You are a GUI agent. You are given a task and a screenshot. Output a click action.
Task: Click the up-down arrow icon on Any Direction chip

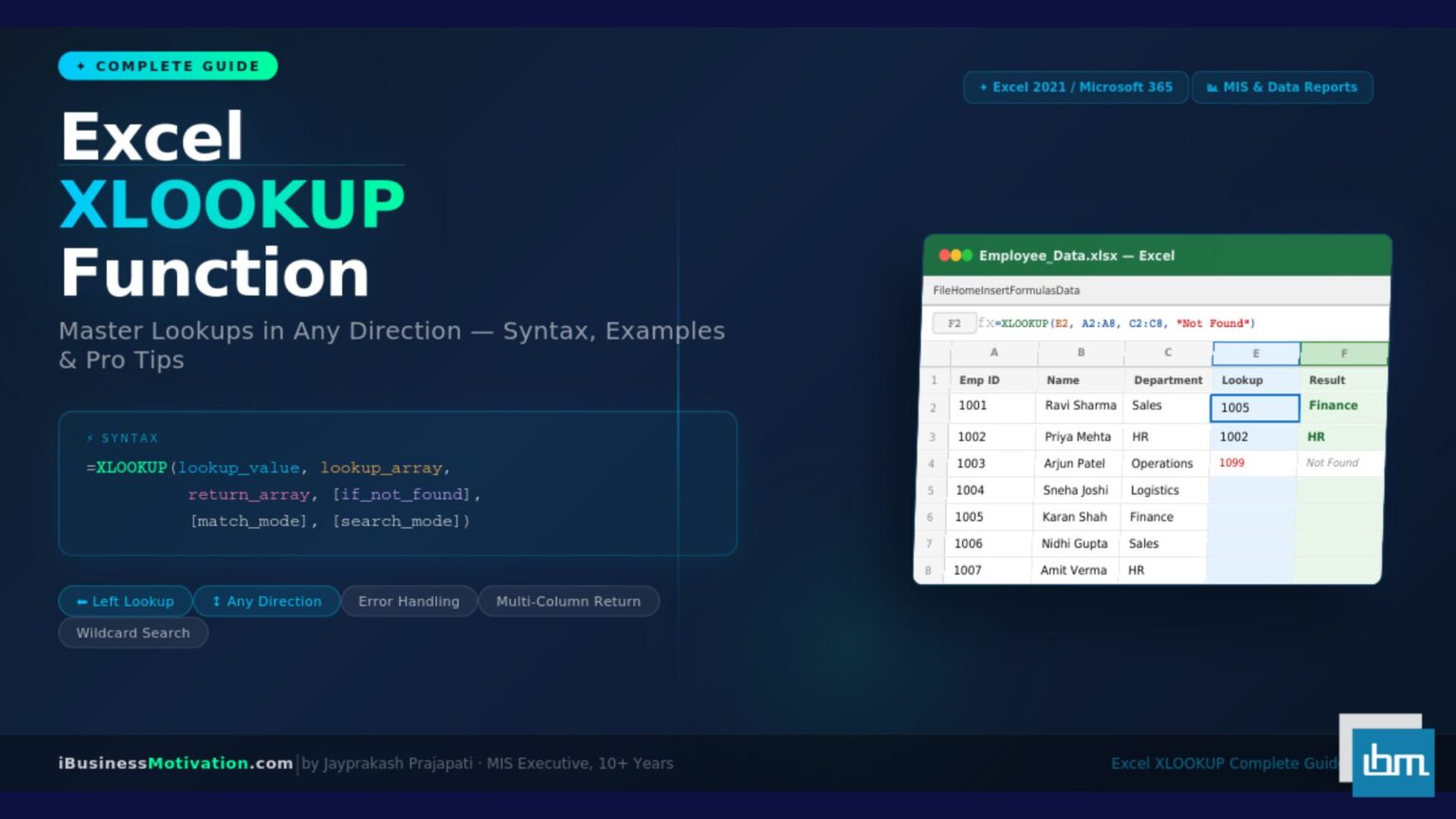(215, 601)
